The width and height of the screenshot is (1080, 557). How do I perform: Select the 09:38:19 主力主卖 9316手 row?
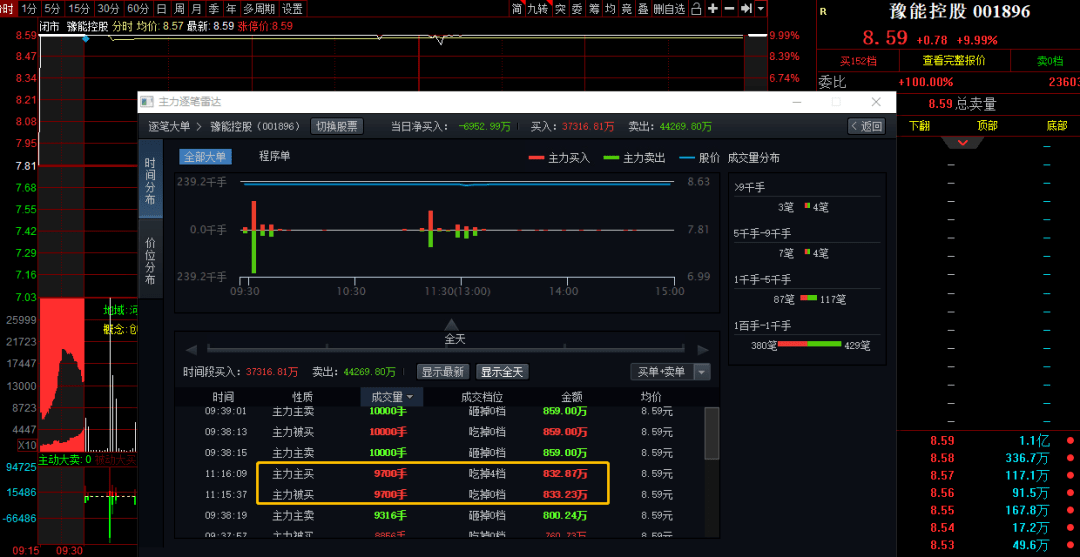(439, 514)
